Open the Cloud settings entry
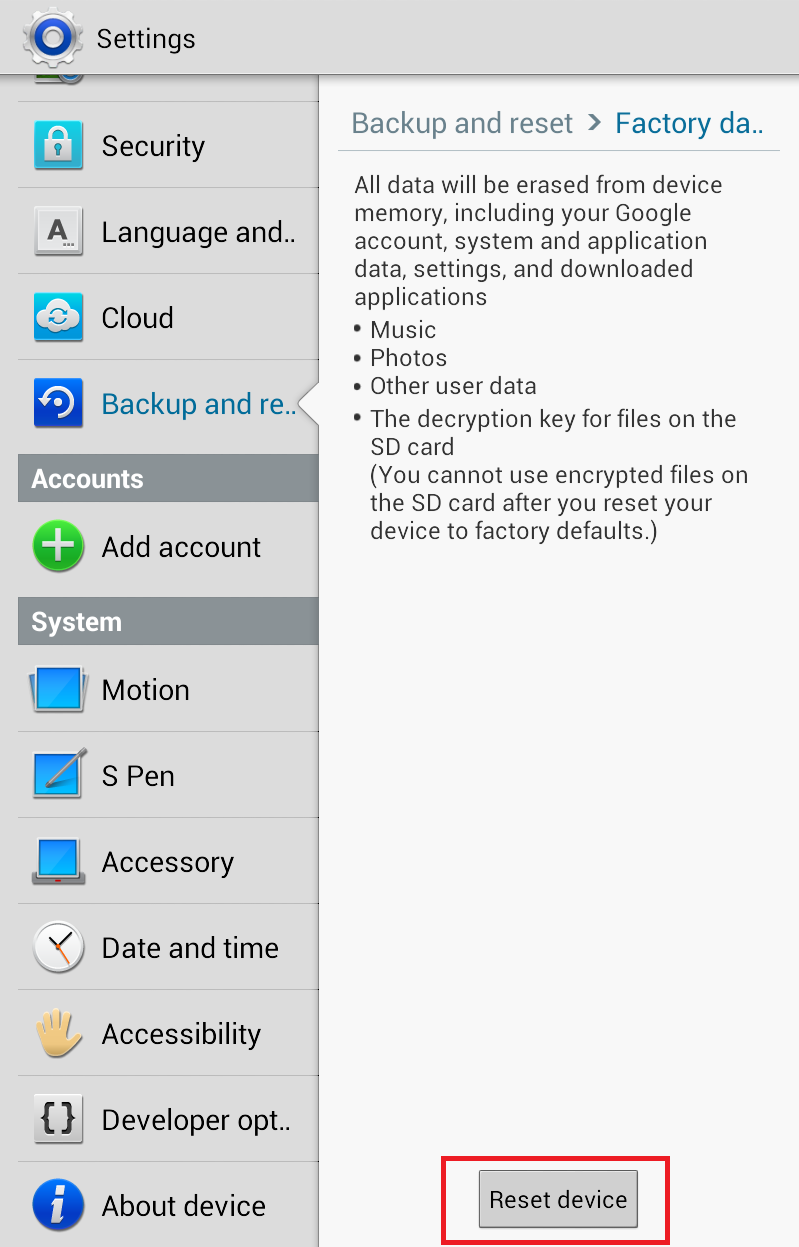This screenshot has width=799, height=1247. tap(168, 317)
